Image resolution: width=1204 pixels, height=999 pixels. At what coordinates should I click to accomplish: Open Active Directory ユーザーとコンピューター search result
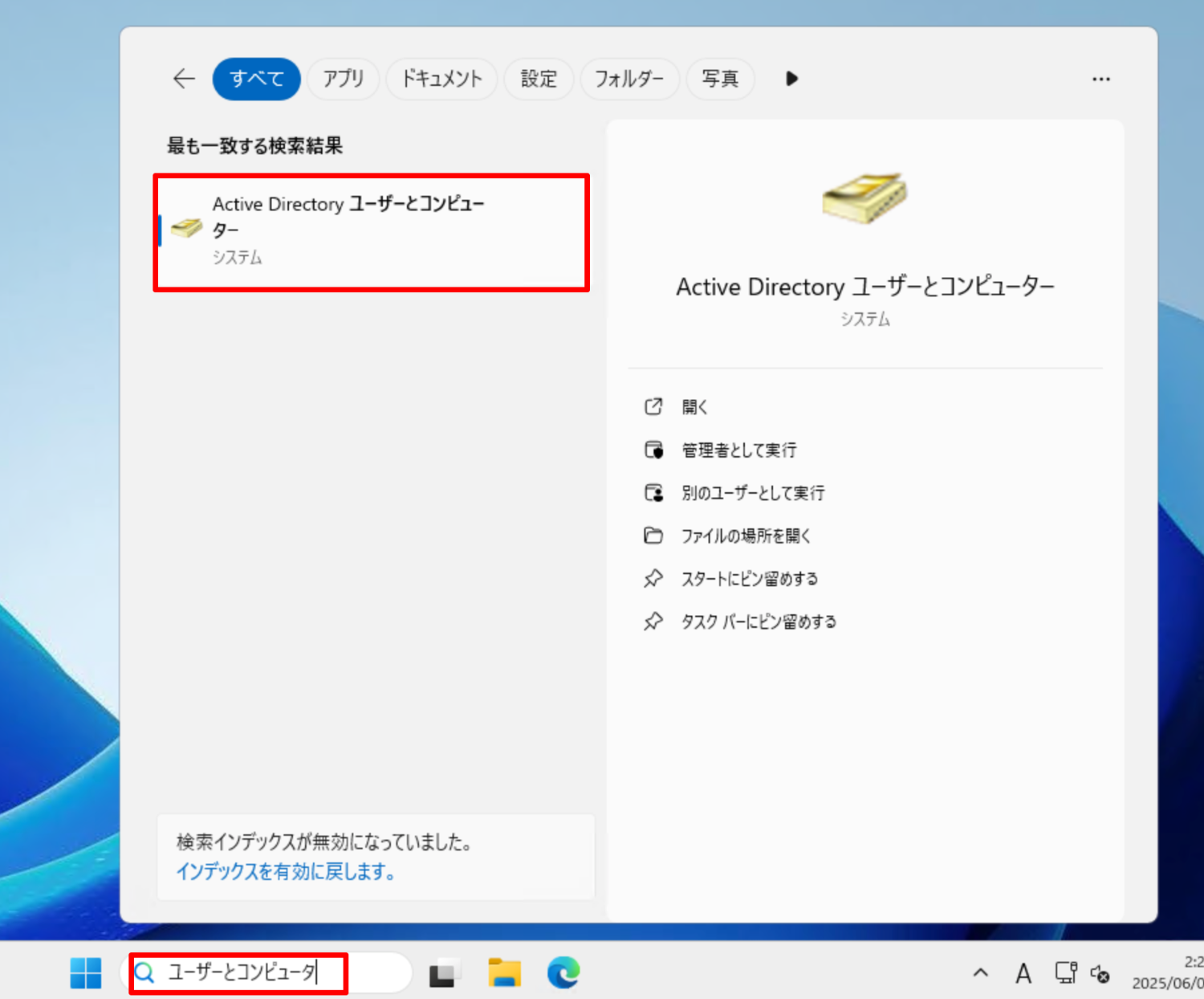click(372, 232)
